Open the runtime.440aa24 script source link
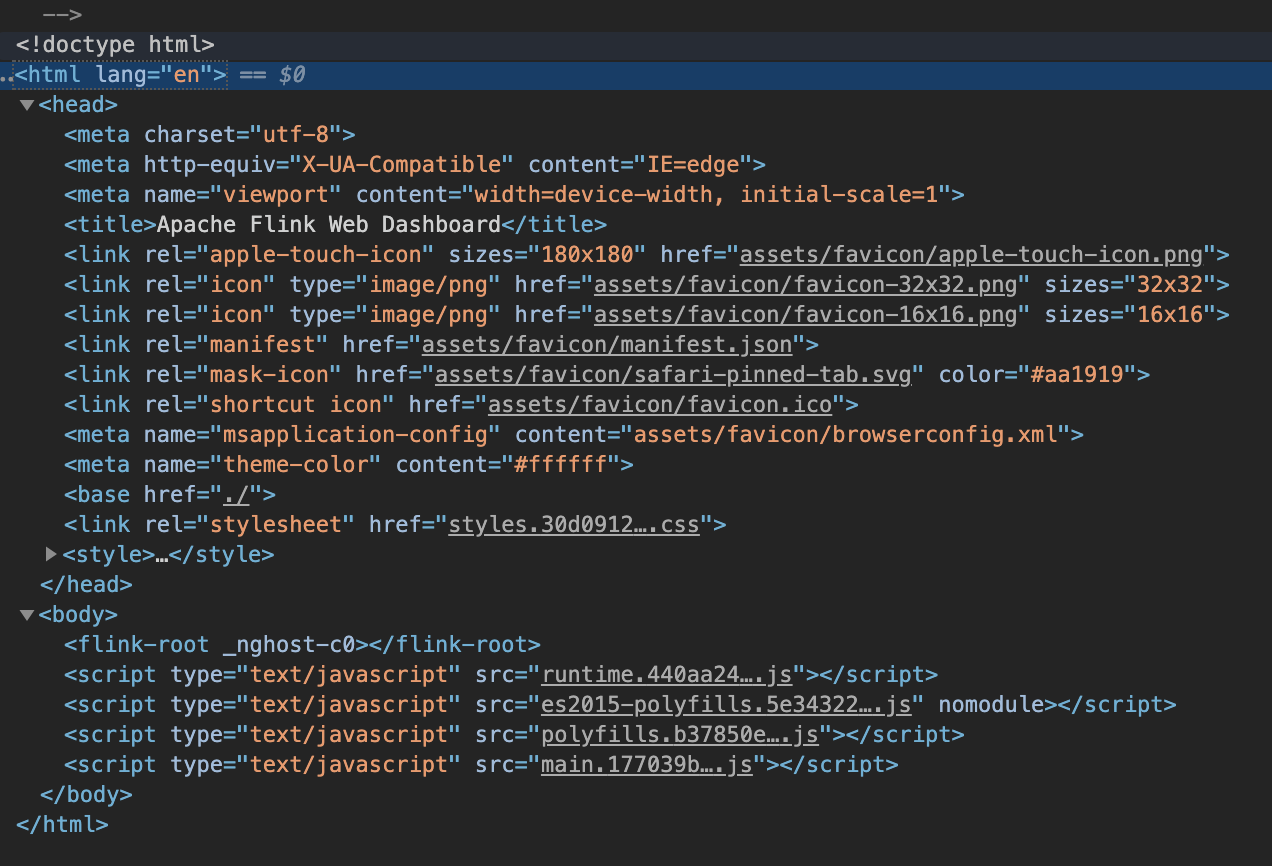1272x866 pixels. click(x=659, y=674)
